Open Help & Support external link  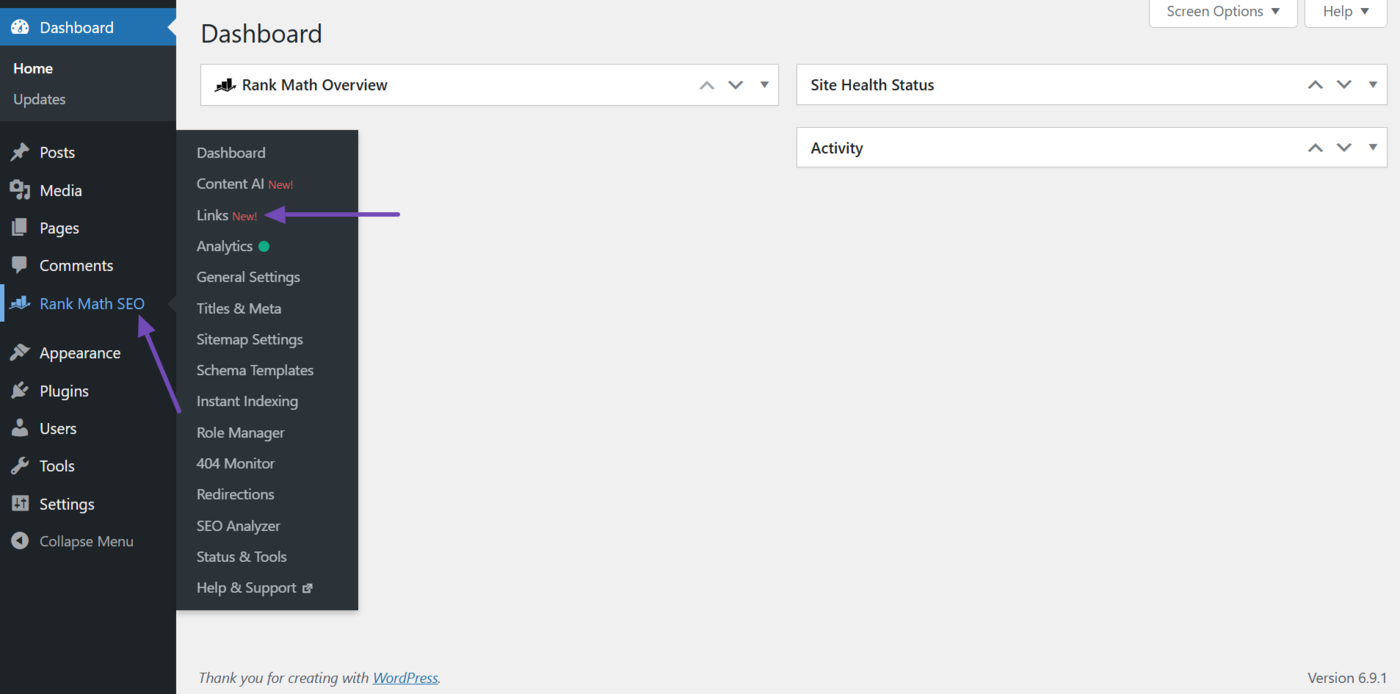point(246,587)
